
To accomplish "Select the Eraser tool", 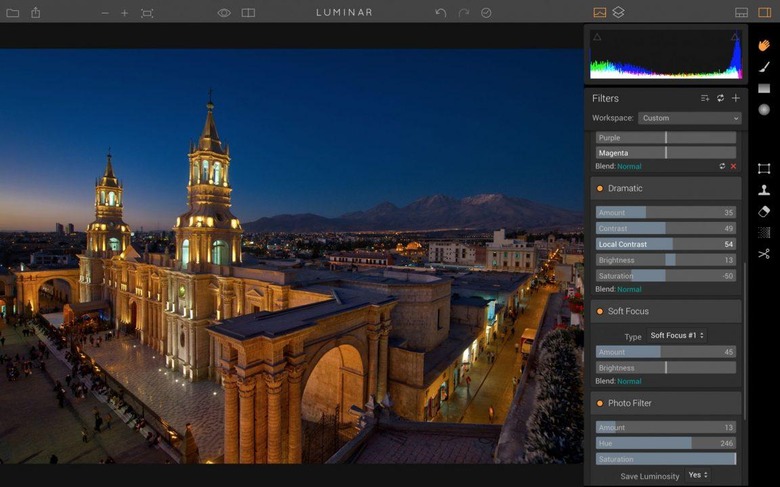I will (x=764, y=211).
